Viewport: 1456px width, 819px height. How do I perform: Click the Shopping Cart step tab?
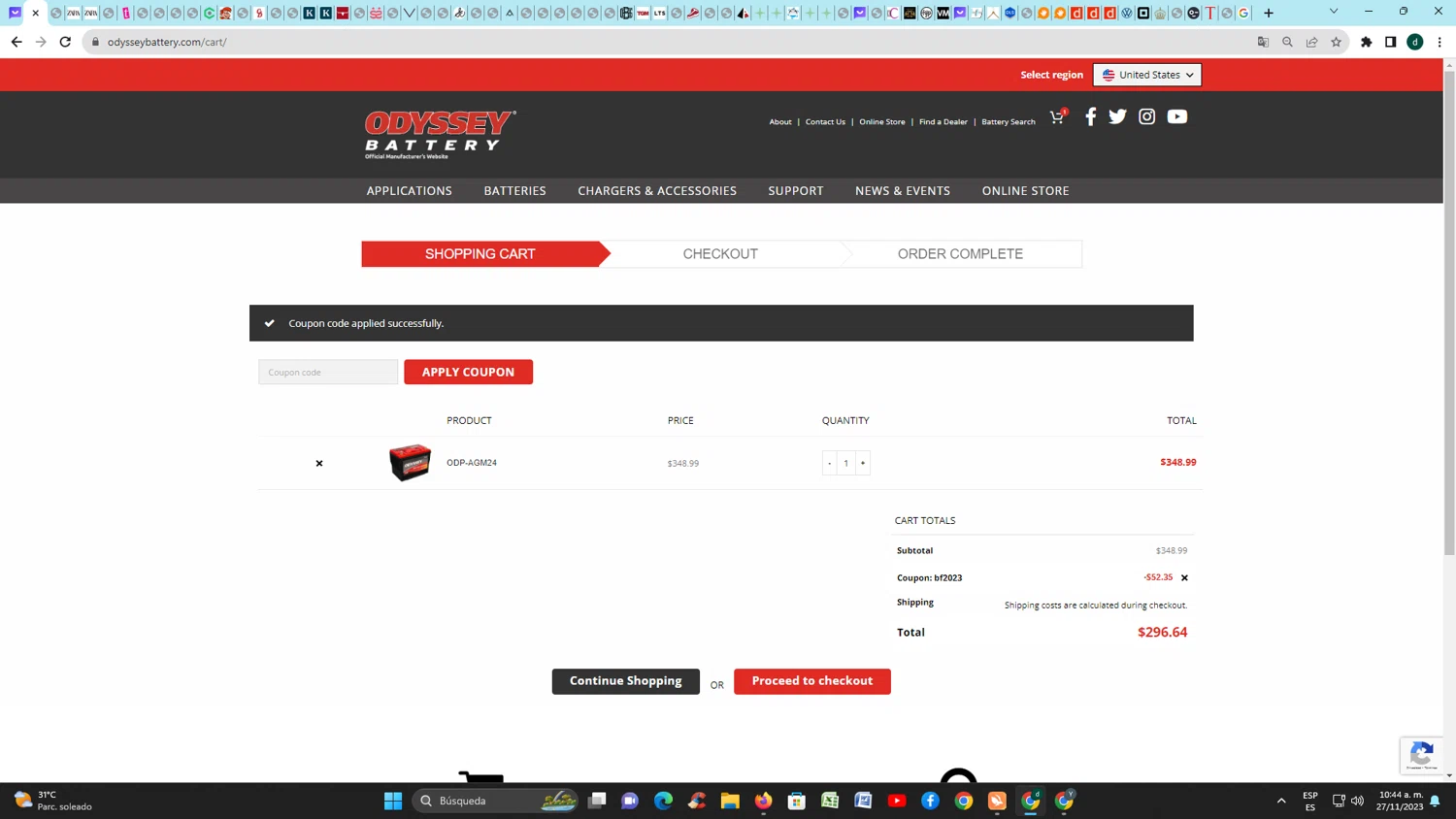[480, 254]
